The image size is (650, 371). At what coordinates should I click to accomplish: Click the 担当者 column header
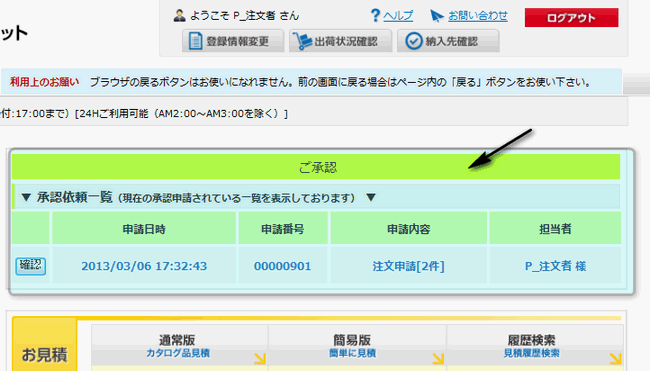[555, 229]
